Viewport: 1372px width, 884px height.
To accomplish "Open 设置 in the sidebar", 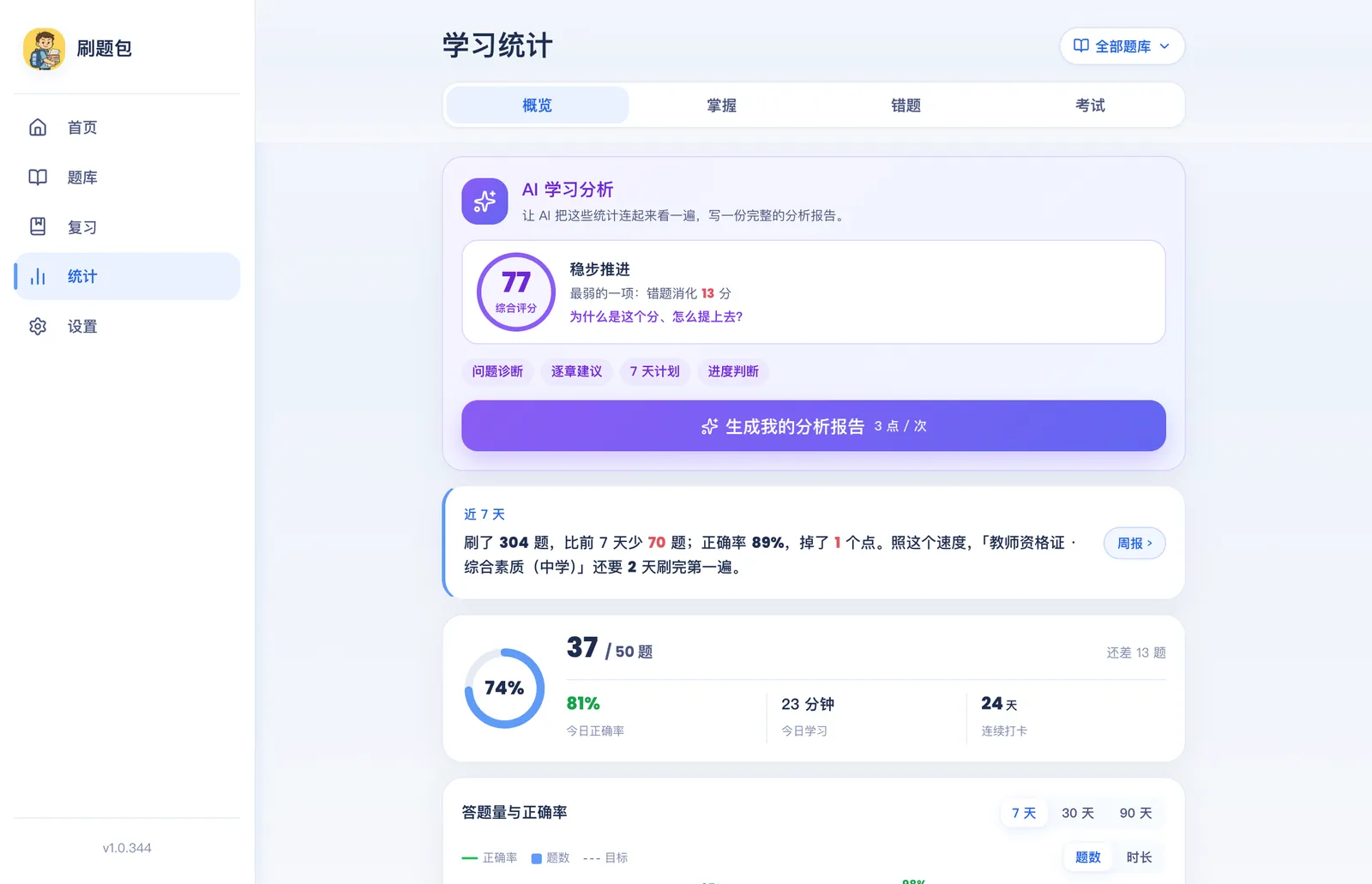I will (x=127, y=327).
